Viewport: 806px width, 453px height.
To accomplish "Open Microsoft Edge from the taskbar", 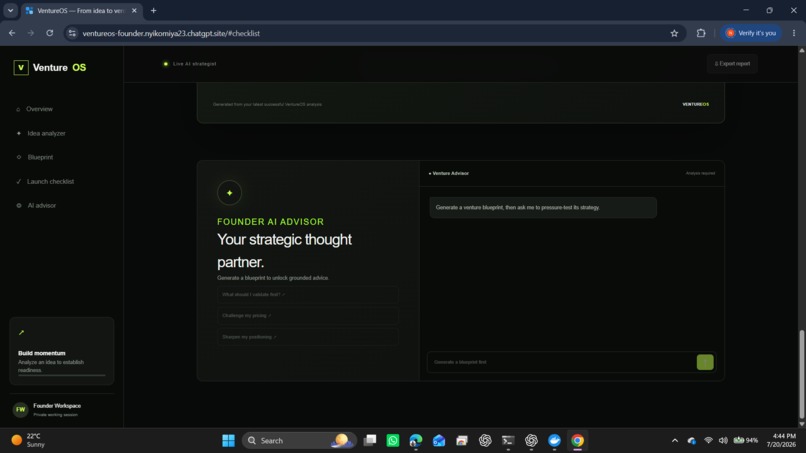I will click(x=416, y=441).
